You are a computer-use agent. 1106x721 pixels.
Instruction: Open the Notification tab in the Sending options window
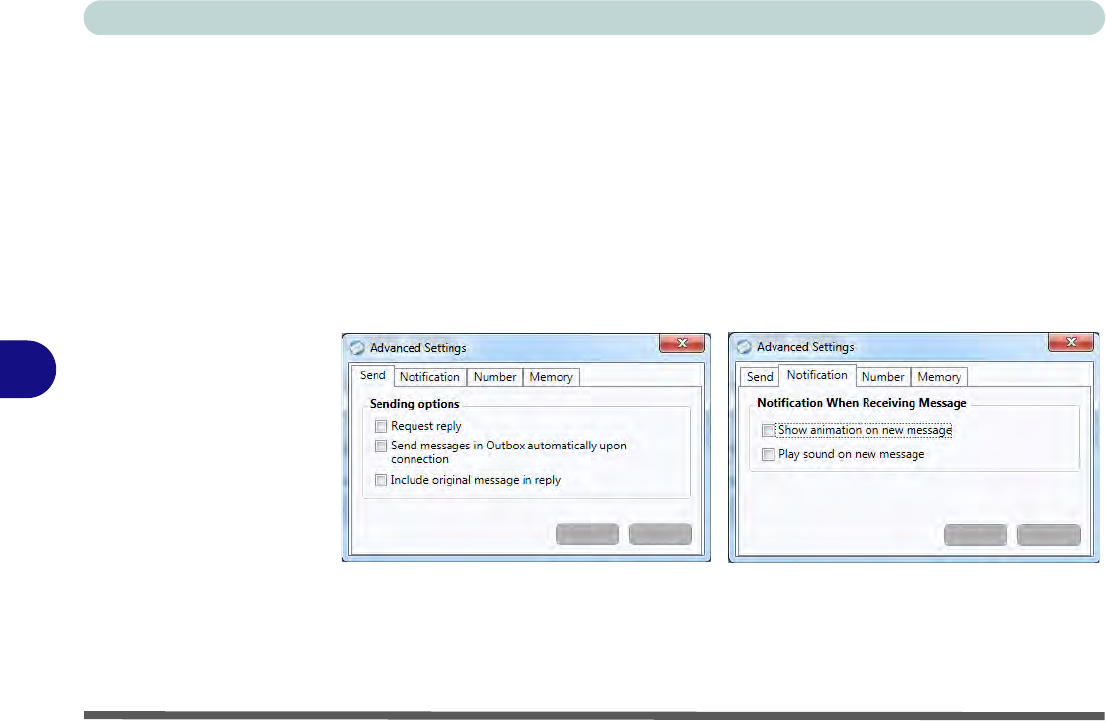click(x=430, y=377)
